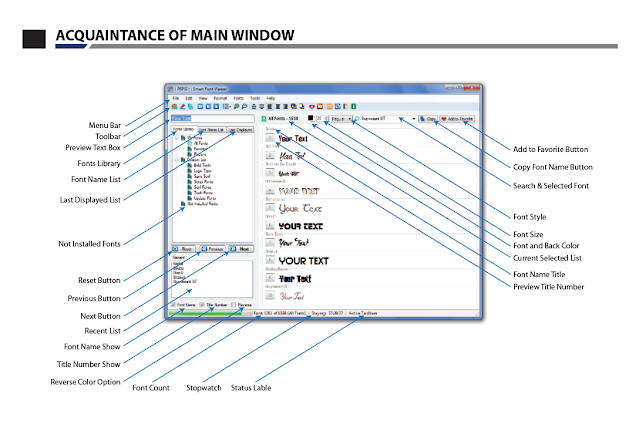The image size is (639, 434).
Task: Select Script Fonts in Custom List
Action: [203, 182]
